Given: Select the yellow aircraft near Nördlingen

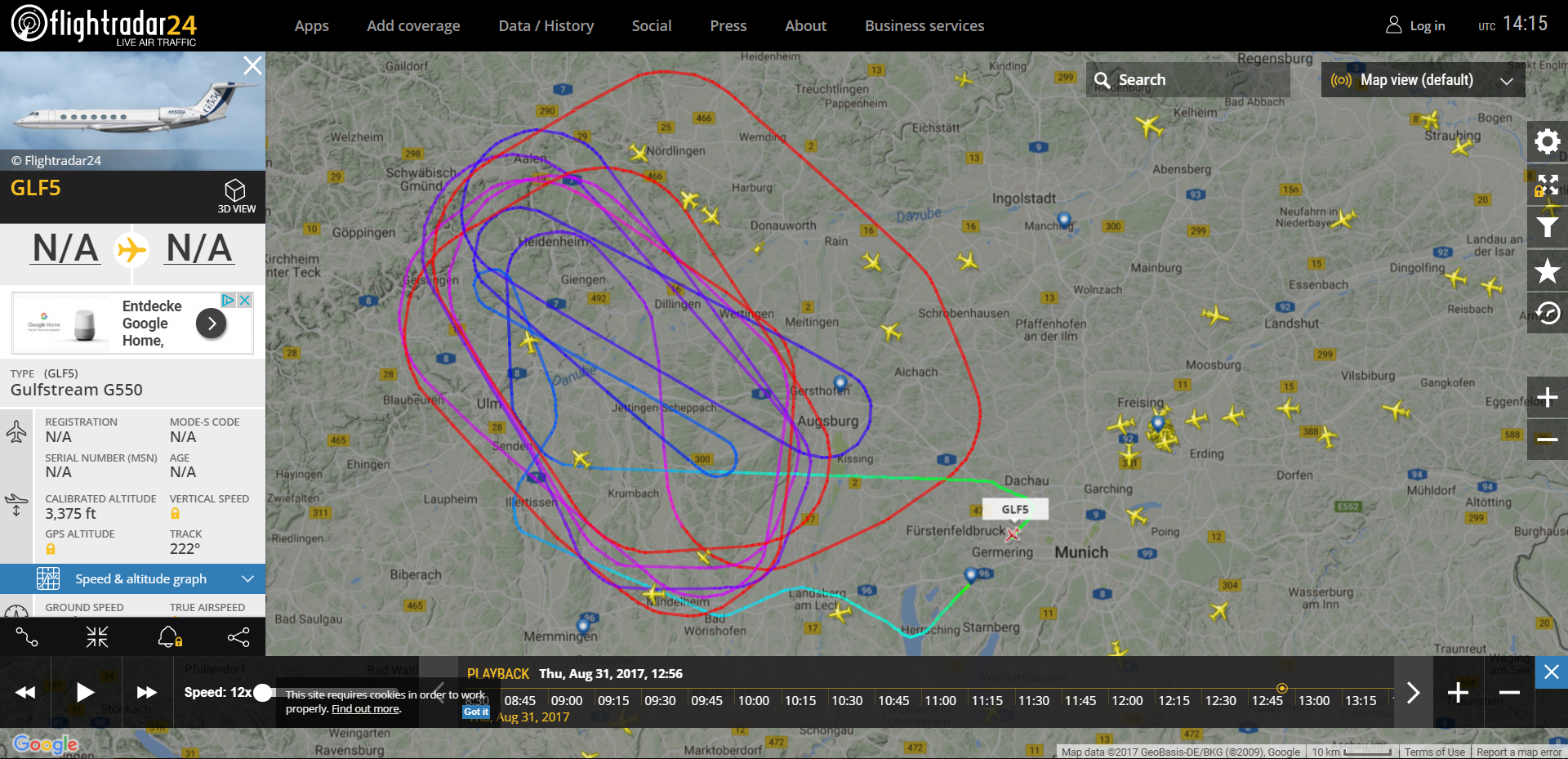Looking at the screenshot, I should click(639, 152).
